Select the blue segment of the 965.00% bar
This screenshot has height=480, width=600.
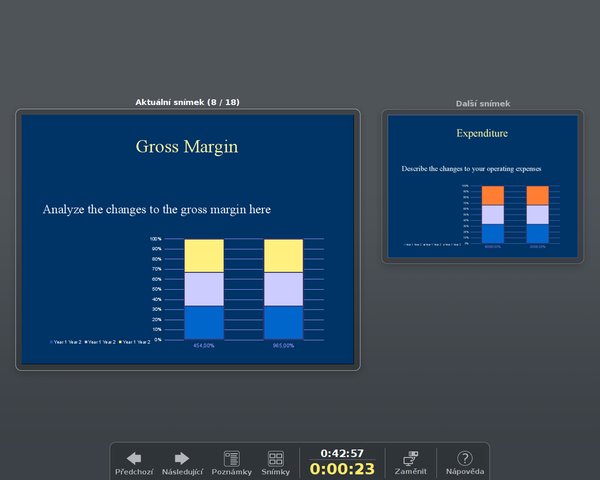click(x=284, y=323)
